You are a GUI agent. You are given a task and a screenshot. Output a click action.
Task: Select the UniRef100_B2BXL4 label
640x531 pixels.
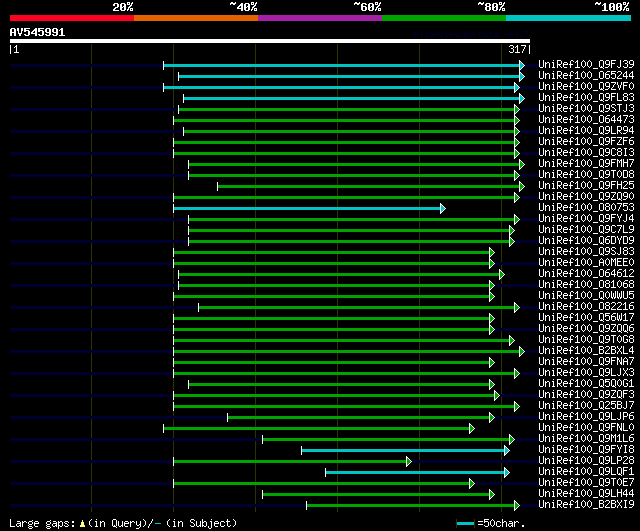click(x=586, y=351)
